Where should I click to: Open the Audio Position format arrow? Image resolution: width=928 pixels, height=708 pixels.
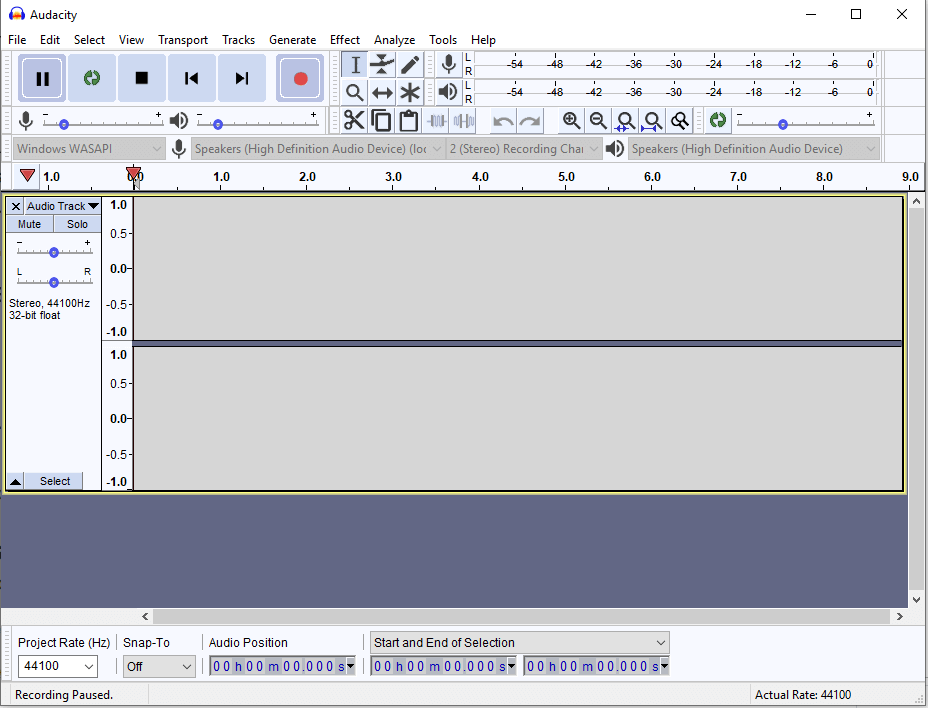(x=350, y=667)
